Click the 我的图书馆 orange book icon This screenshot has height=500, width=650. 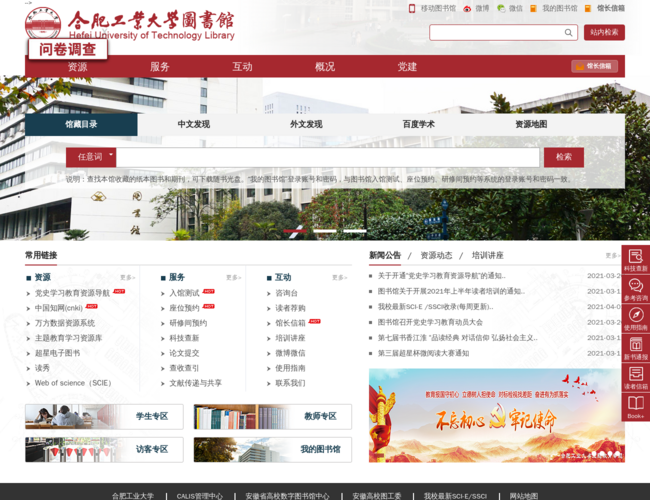pos(534,8)
